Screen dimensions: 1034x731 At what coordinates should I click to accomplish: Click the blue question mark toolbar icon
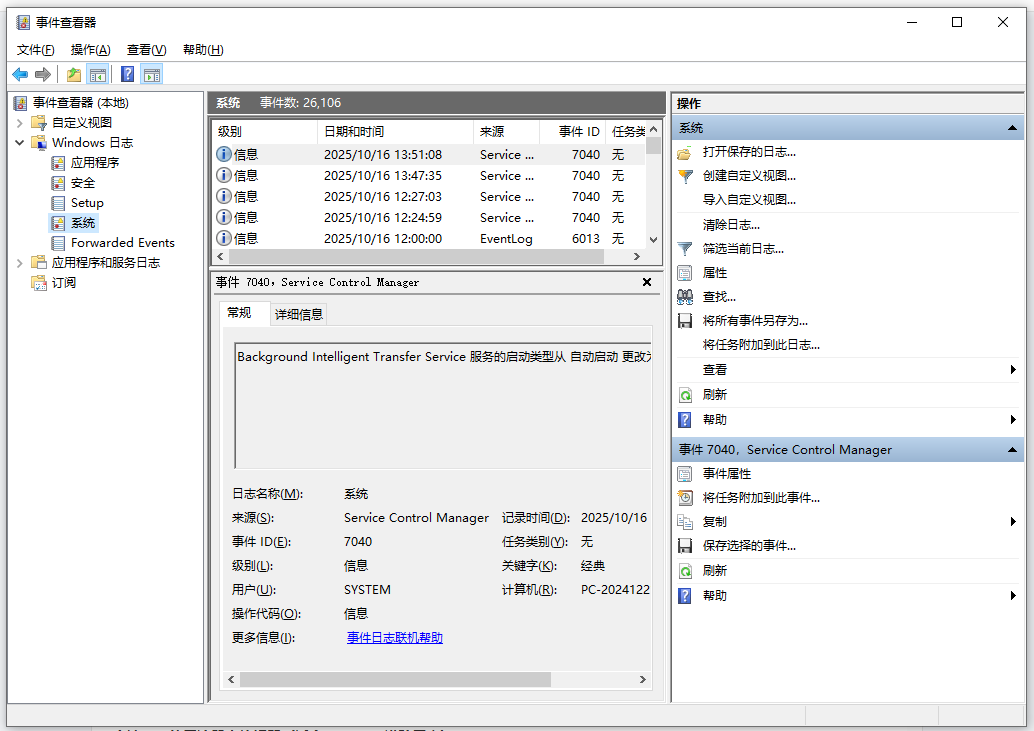click(127, 74)
